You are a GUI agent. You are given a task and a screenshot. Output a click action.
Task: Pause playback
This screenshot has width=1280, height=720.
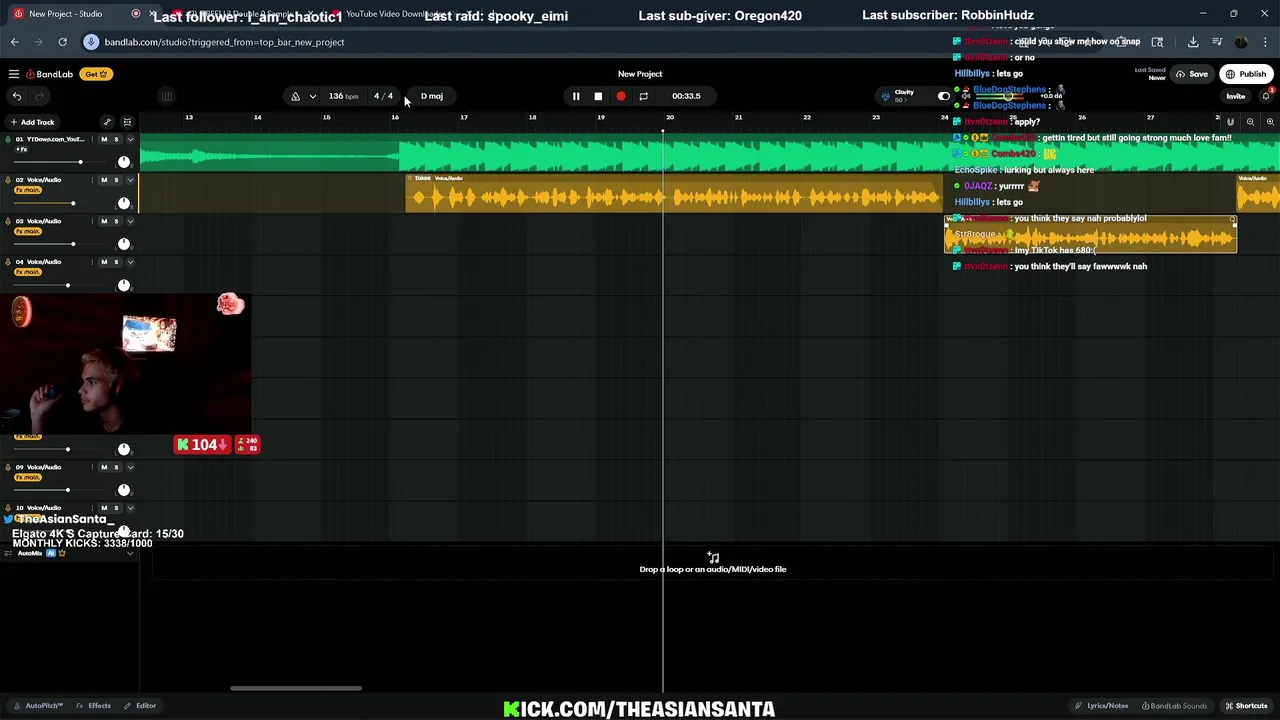pos(576,96)
